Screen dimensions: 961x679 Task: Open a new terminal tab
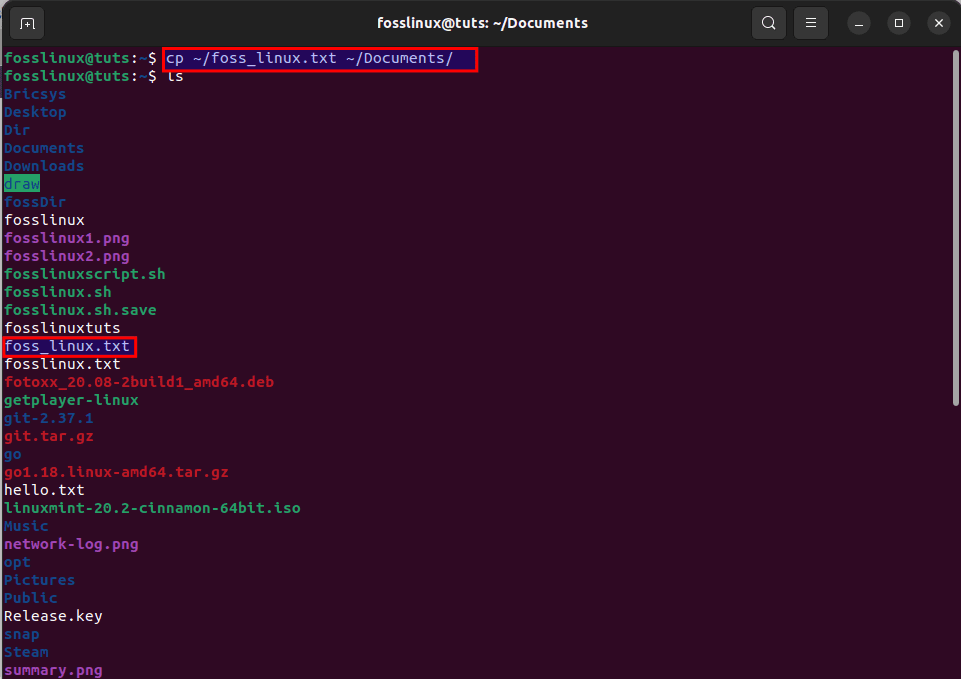[x=25, y=22]
